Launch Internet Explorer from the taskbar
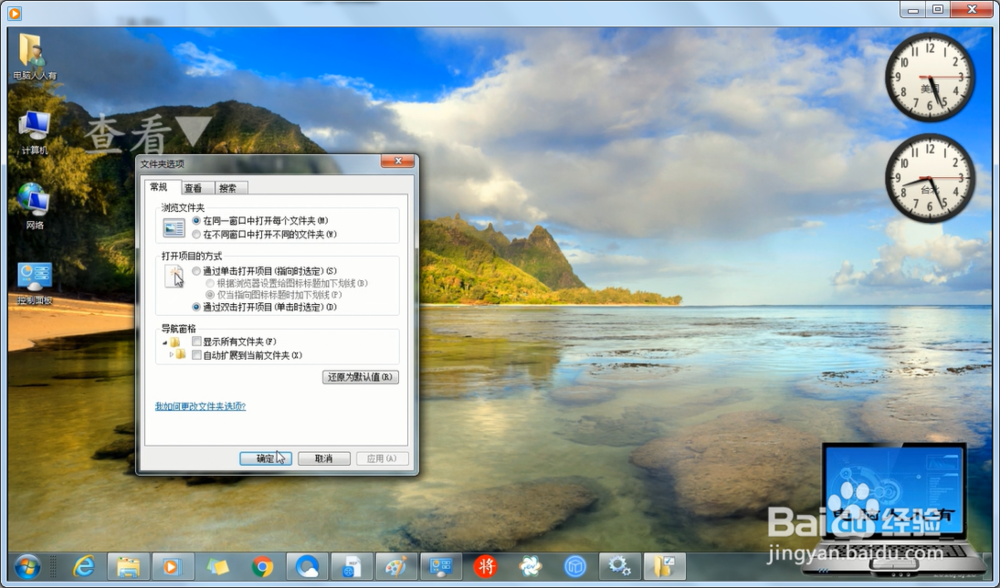Viewport: 1000px width, 588px height. (84, 566)
